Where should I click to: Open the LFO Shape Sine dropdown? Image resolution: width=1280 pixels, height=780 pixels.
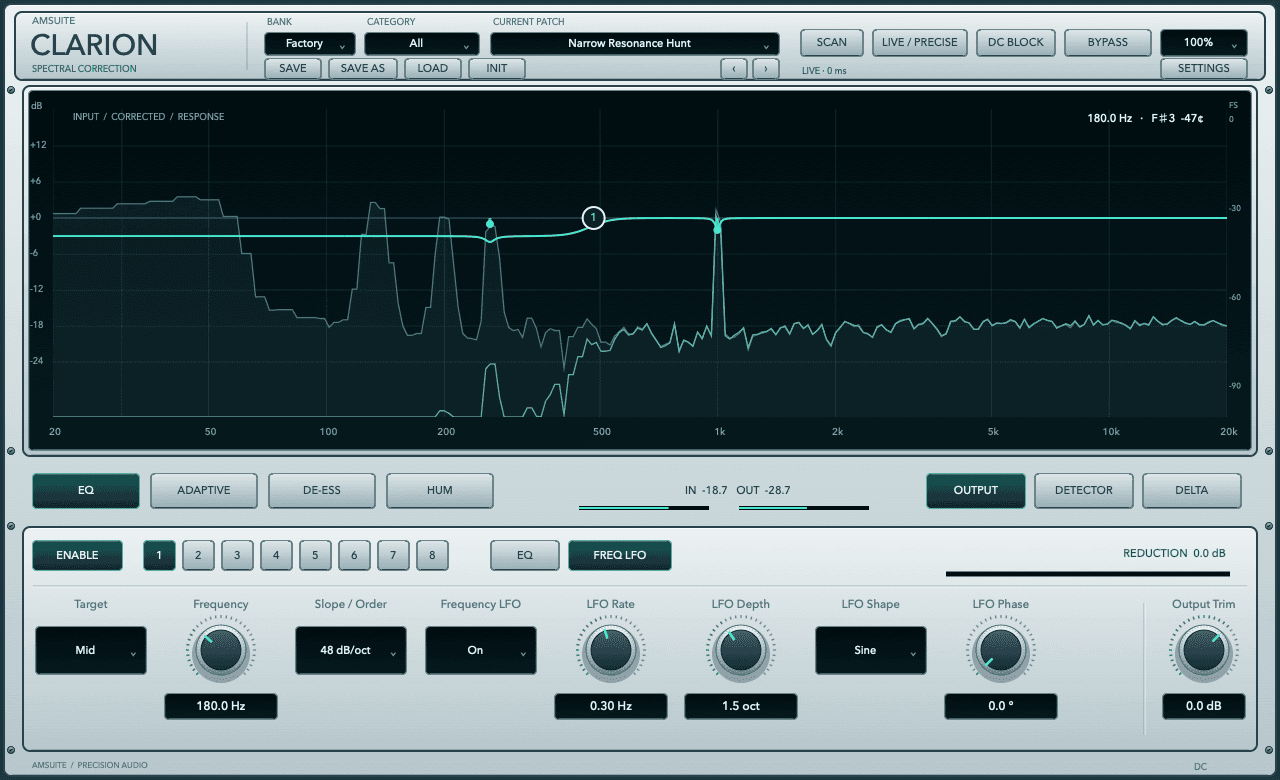coord(871,650)
